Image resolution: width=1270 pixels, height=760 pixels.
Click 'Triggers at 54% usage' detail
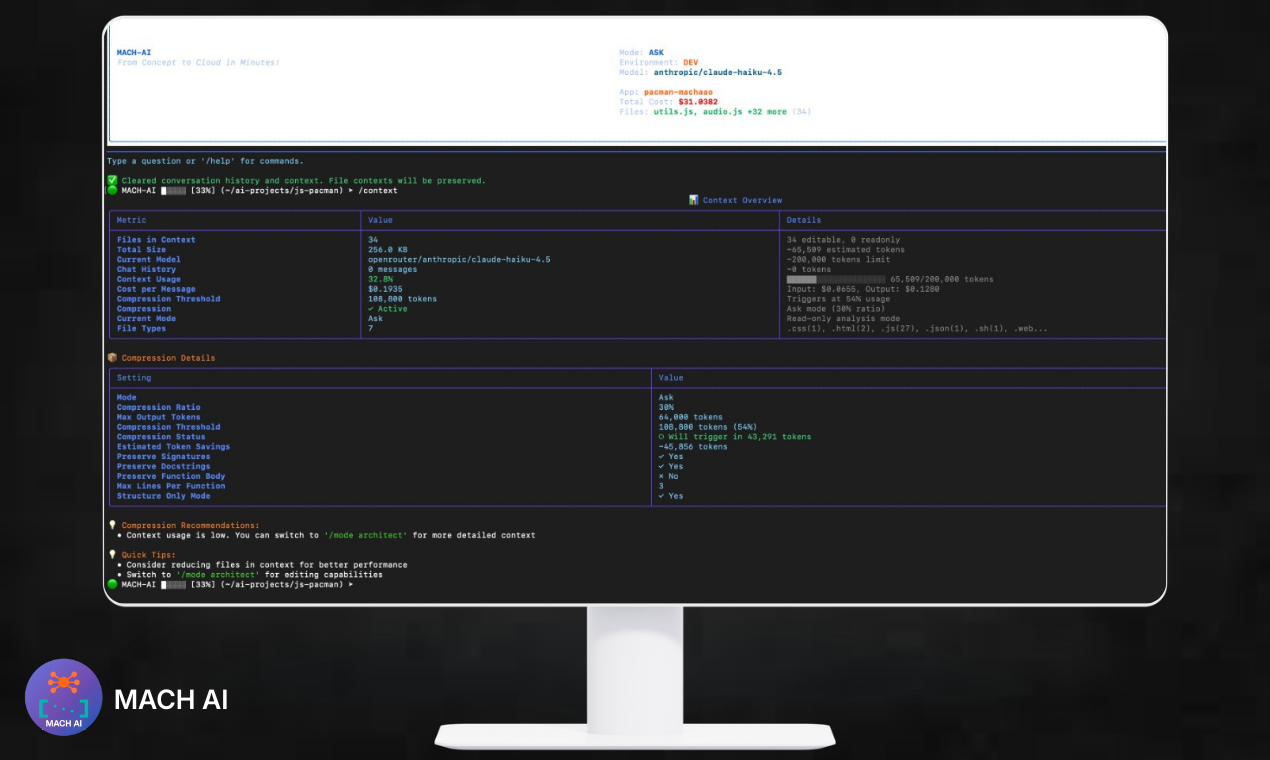coord(838,299)
